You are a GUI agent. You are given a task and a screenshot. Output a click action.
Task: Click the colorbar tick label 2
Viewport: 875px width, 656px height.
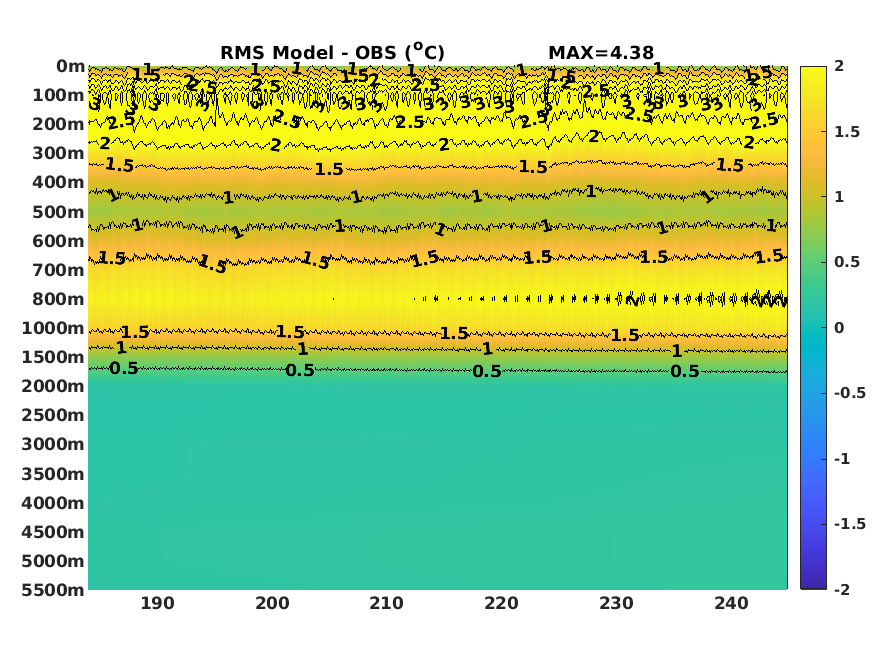[839, 66]
